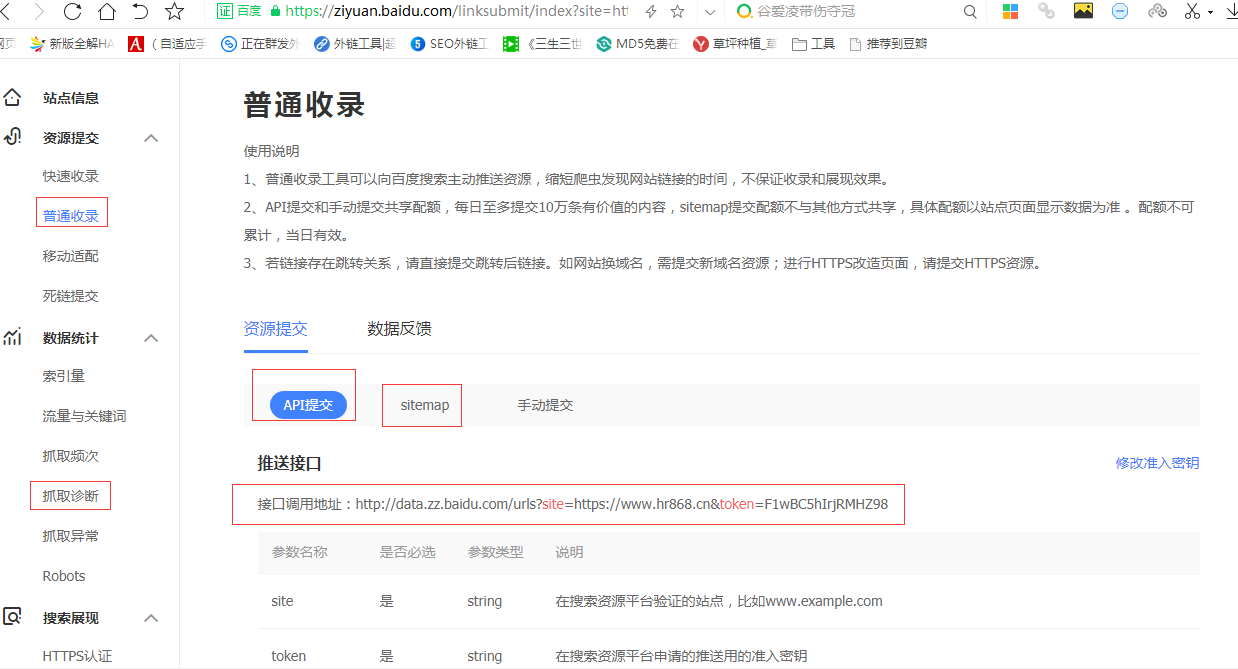Collapse the 数据统计 section chevron

tap(151, 338)
